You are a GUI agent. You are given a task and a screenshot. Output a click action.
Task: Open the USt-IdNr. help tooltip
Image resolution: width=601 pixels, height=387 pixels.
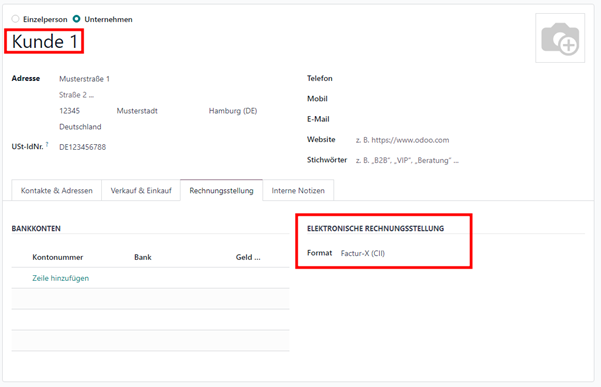[47, 144]
